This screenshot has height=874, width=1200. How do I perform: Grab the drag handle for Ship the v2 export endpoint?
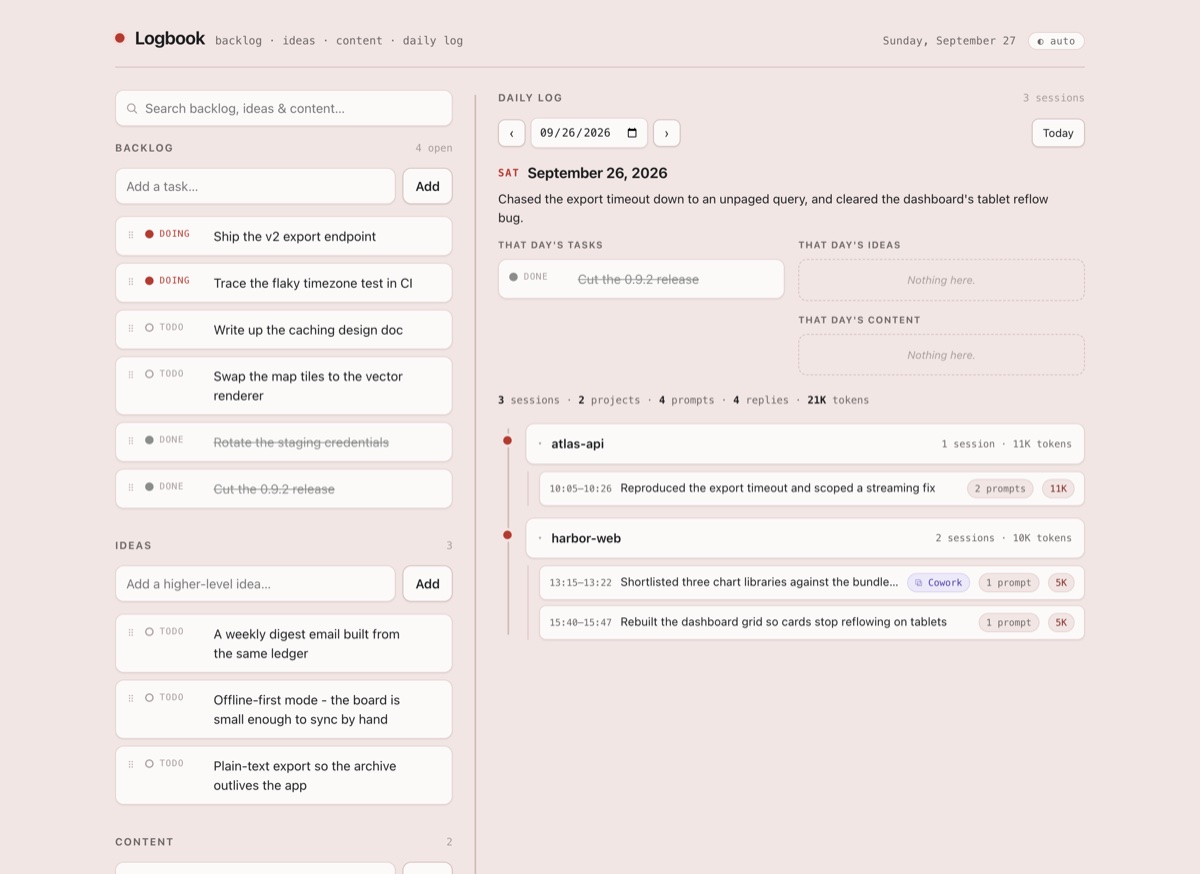[131, 235]
